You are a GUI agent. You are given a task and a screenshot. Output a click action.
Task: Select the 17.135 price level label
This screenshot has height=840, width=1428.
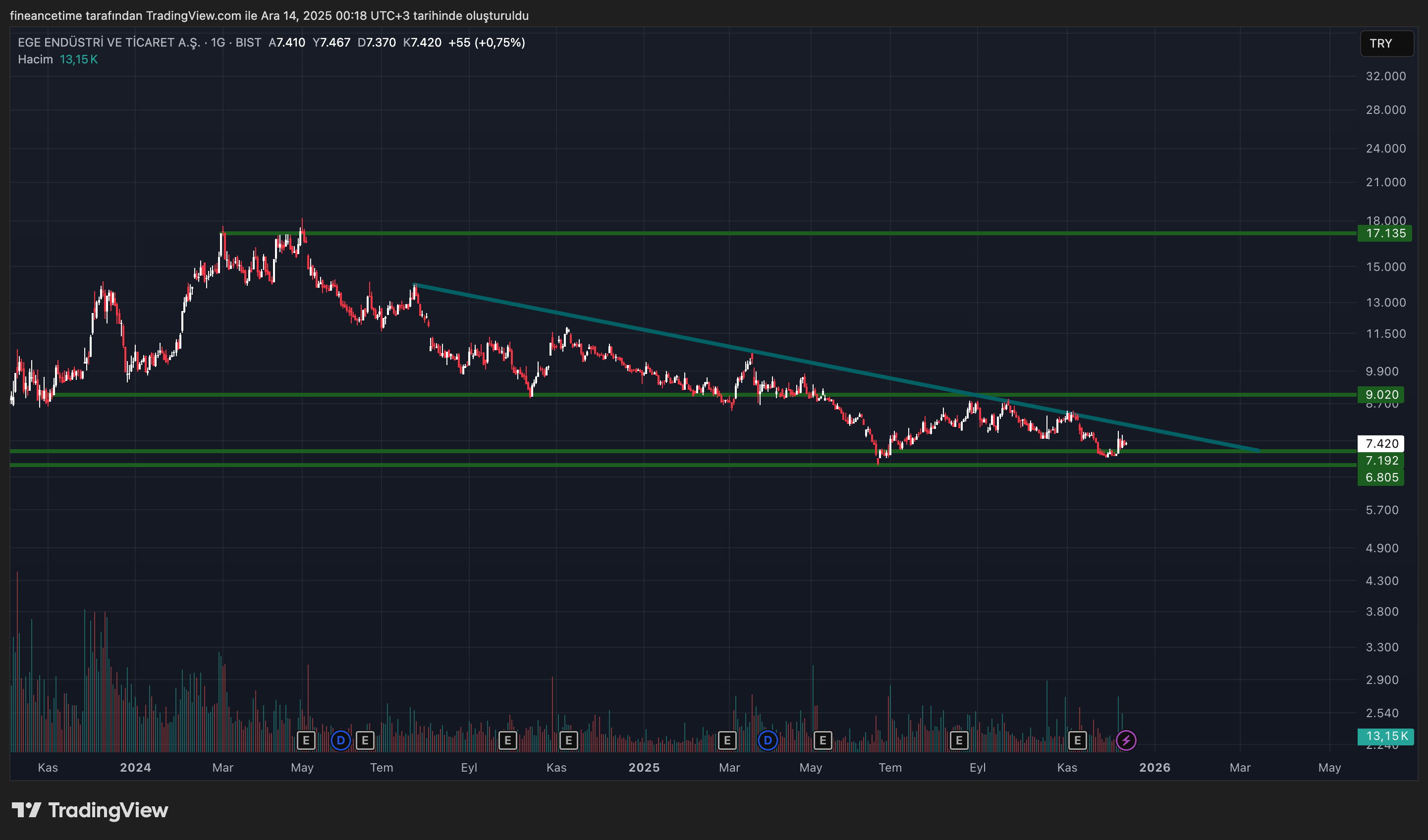[1385, 233]
